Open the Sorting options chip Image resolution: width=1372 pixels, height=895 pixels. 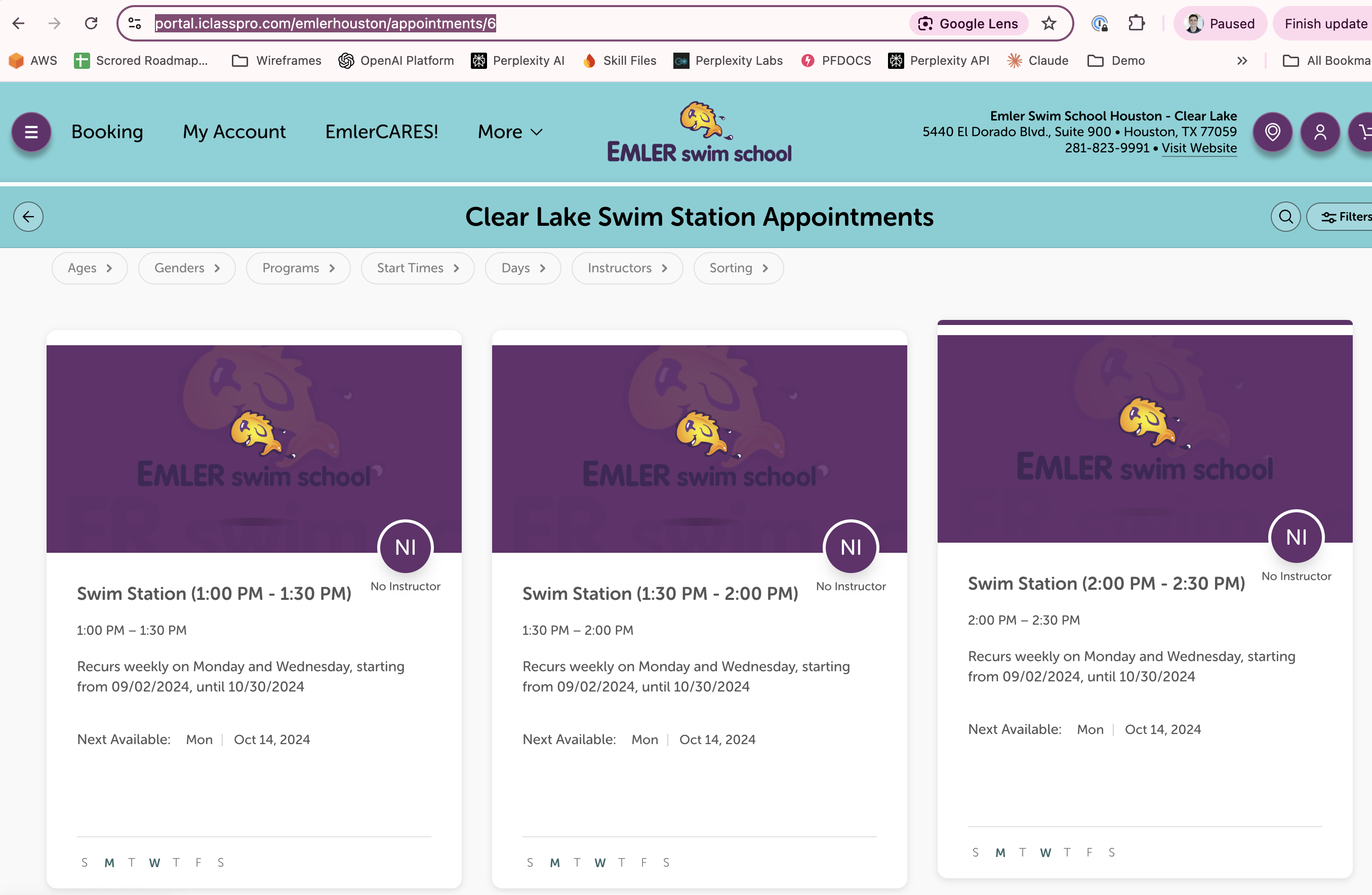pyautogui.click(x=738, y=268)
